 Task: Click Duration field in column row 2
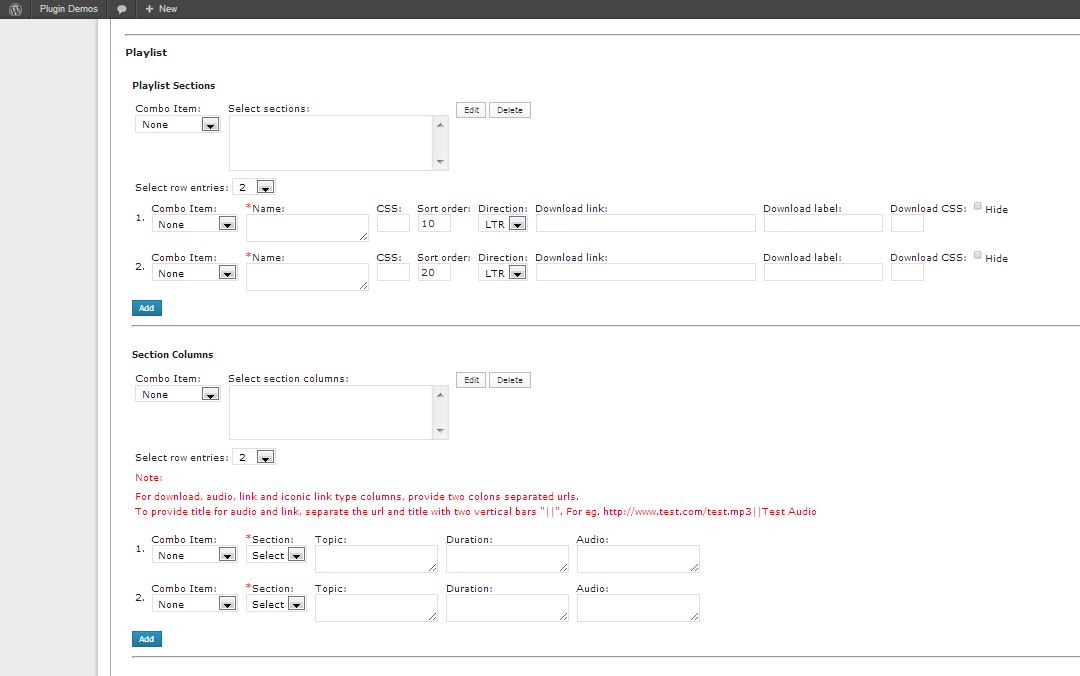(507, 608)
